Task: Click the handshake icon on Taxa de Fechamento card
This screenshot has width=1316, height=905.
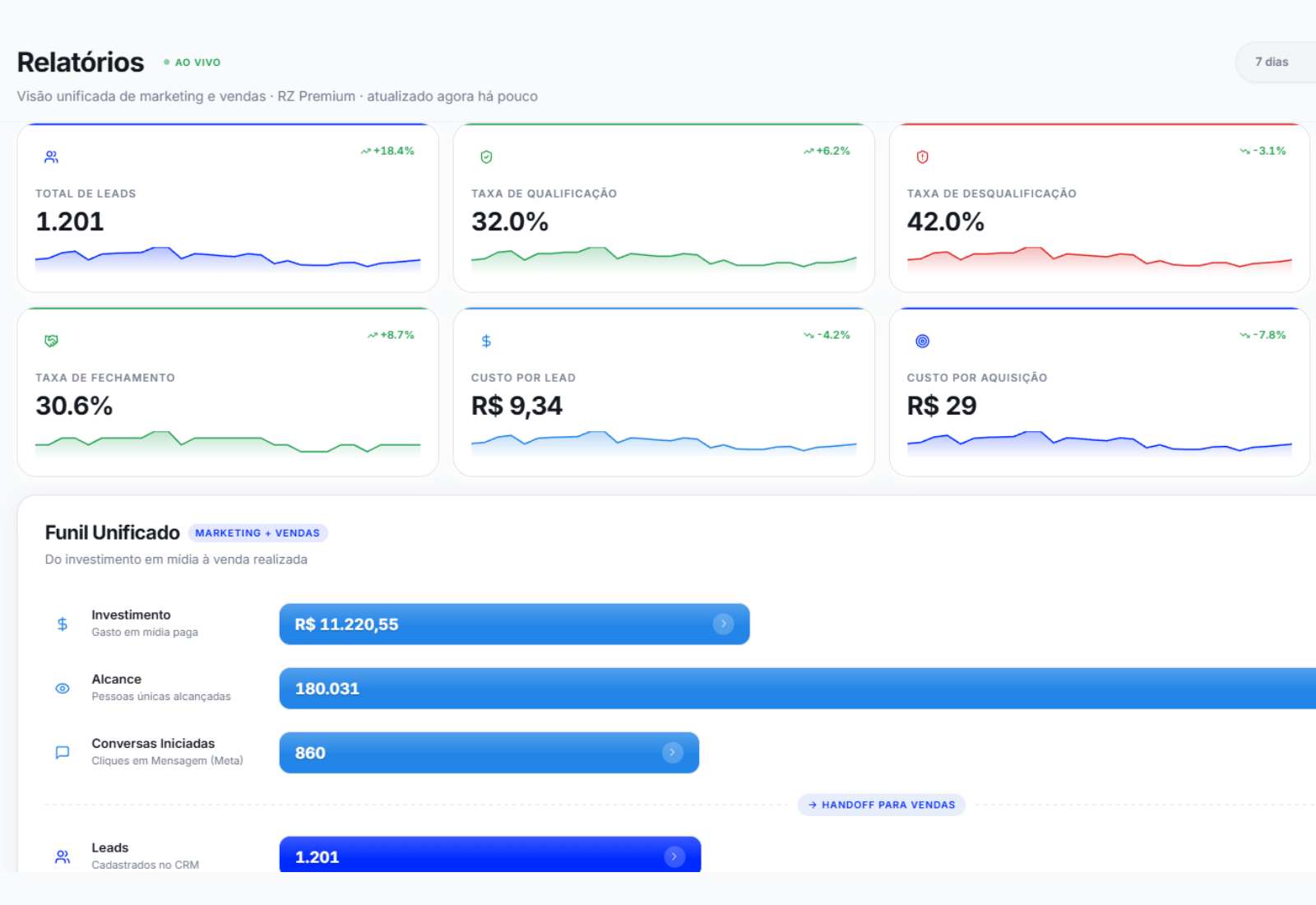Action: [51, 341]
